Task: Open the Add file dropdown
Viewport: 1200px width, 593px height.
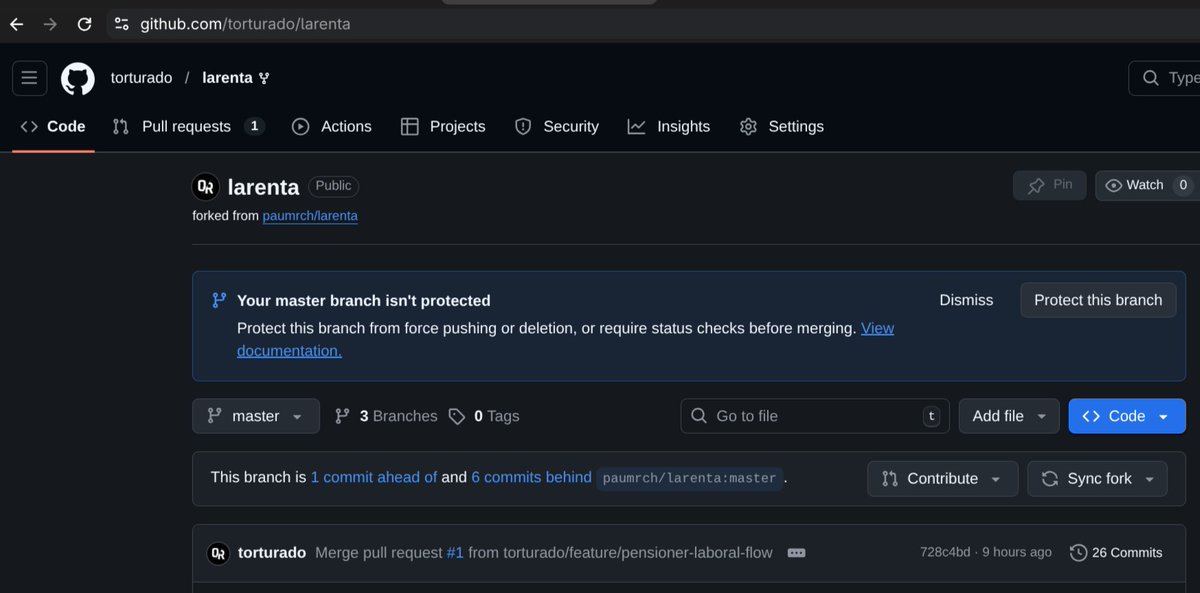Action: 1009,416
